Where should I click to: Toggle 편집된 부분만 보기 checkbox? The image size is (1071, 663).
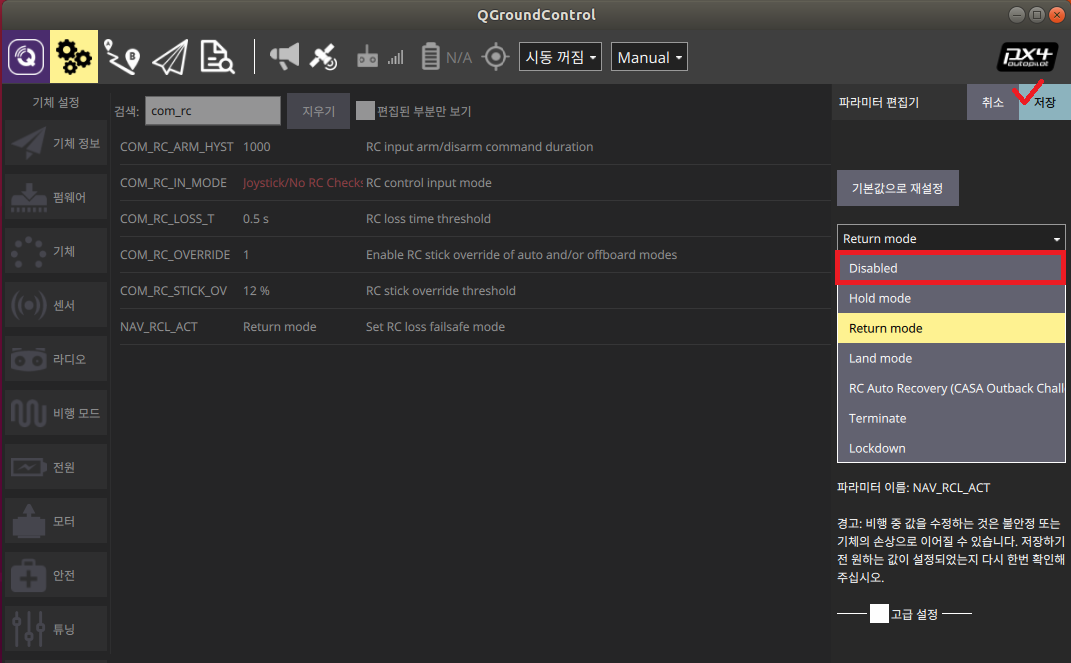[365, 111]
